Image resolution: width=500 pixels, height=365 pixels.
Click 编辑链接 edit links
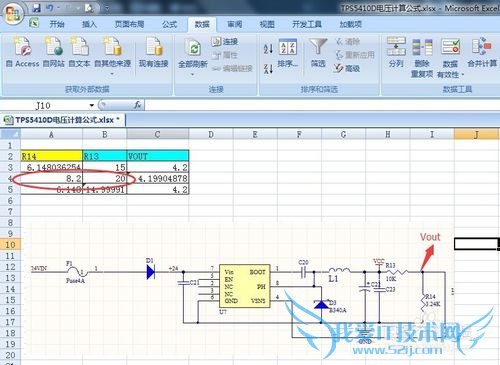pyautogui.click(x=232, y=69)
